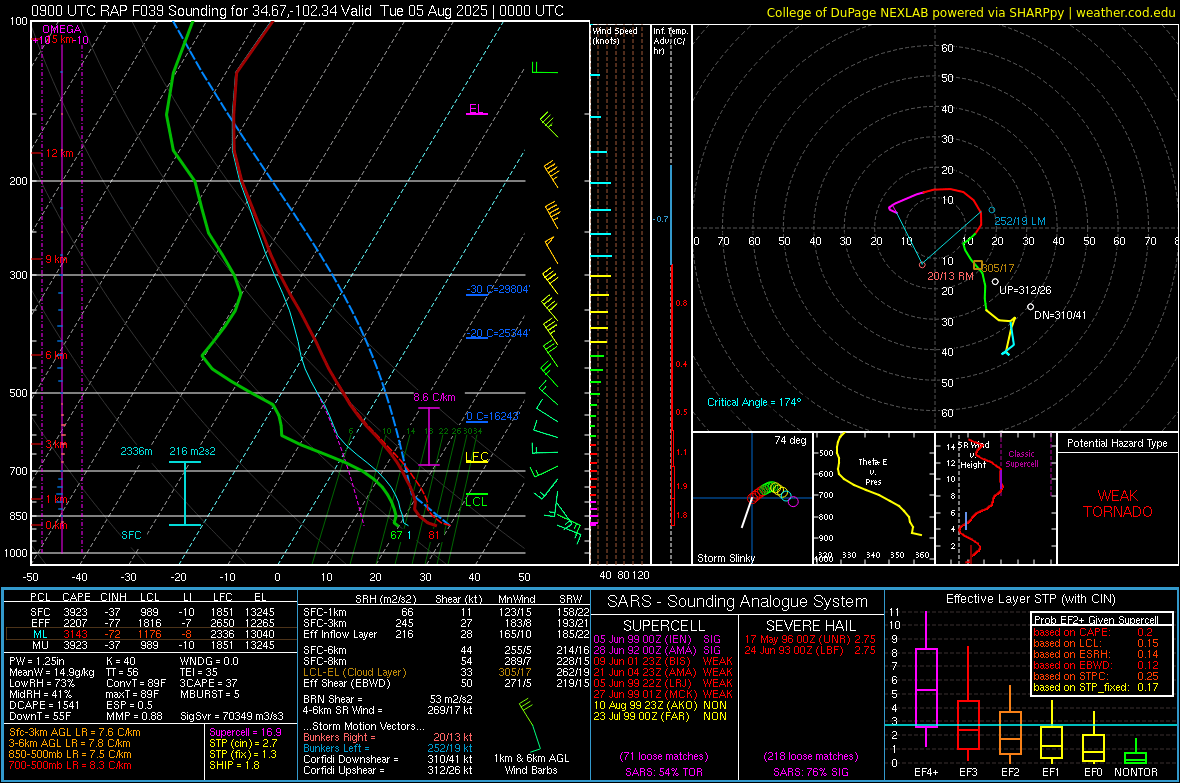Click the '0 C=16243'' freezing level label

pyautogui.click(x=493, y=416)
